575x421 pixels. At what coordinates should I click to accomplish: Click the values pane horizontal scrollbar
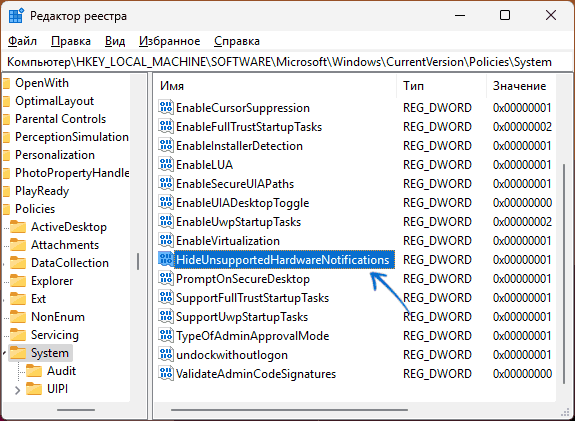[289, 410]
